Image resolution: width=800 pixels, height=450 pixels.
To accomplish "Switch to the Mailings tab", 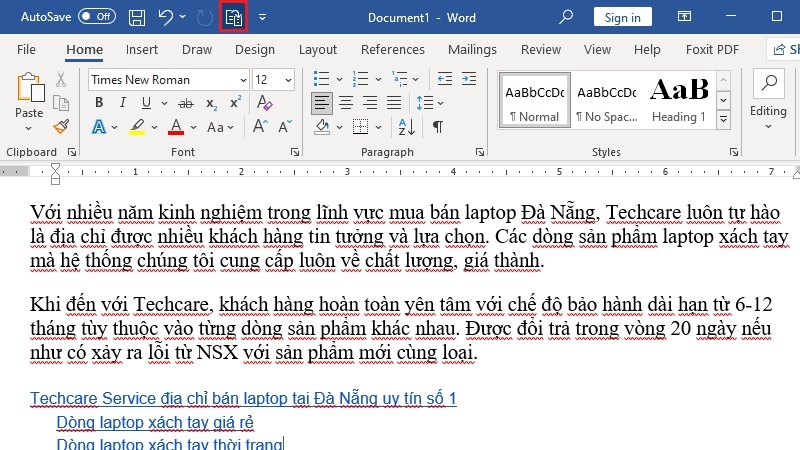I will click(472, 49).
